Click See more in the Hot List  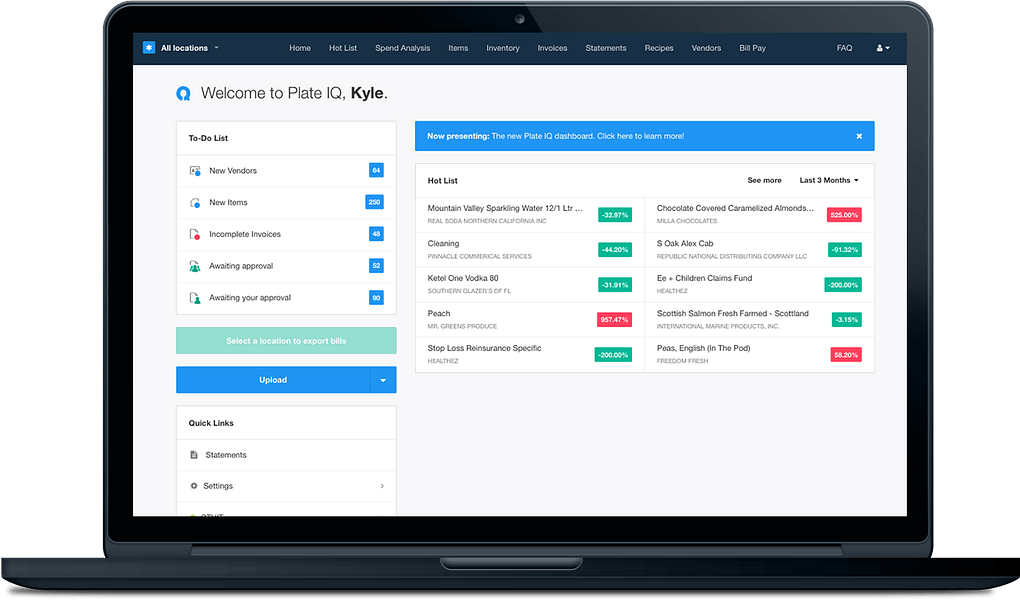[x=764, y=180]
